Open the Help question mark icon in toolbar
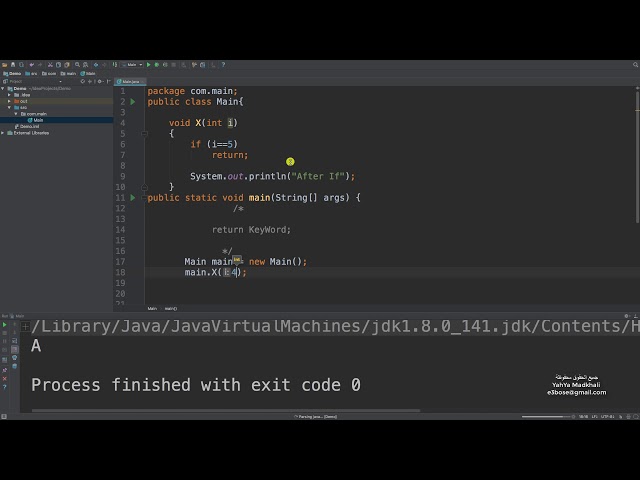The image size is (640, 480). (x=223, y=65)
